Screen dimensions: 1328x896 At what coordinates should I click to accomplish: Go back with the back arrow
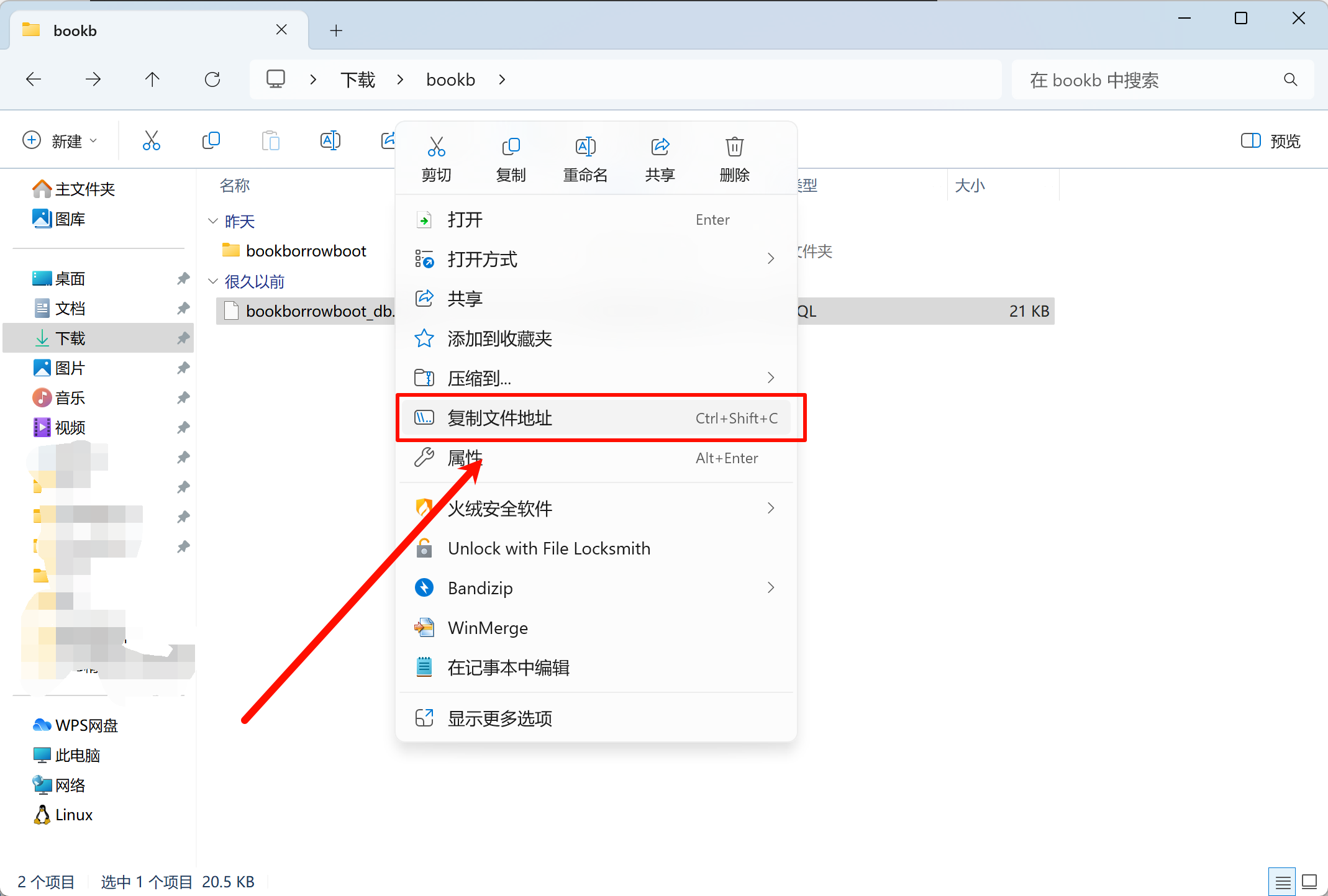point(34,79)
